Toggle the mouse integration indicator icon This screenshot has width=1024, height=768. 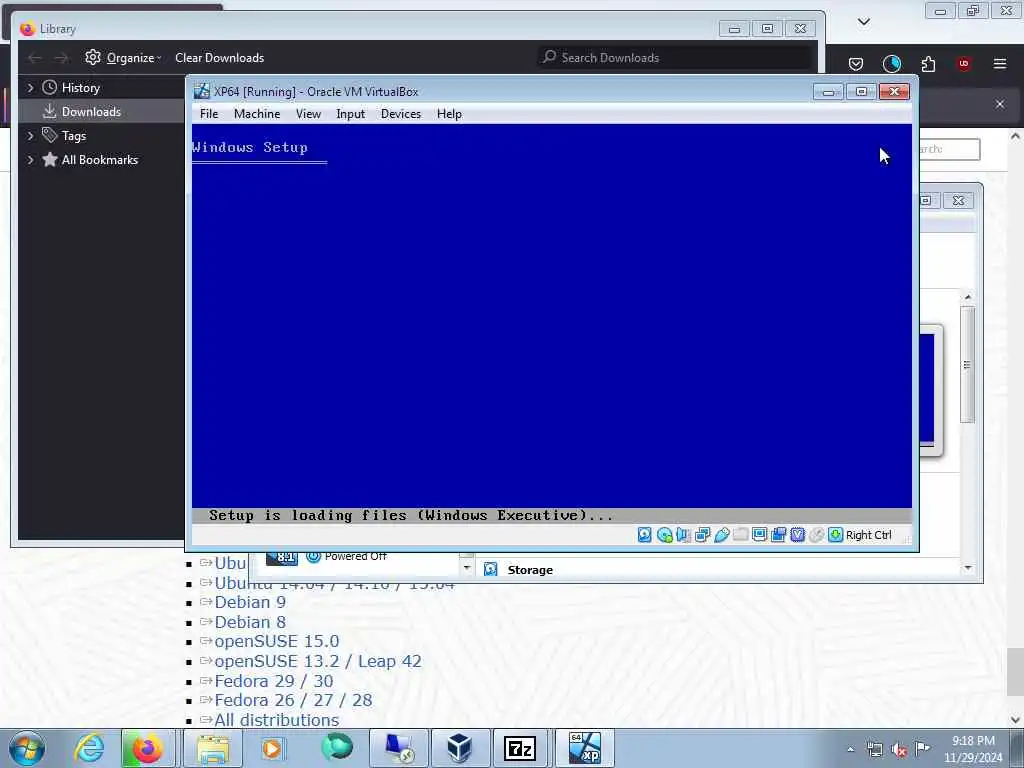[x=816, y=535]
